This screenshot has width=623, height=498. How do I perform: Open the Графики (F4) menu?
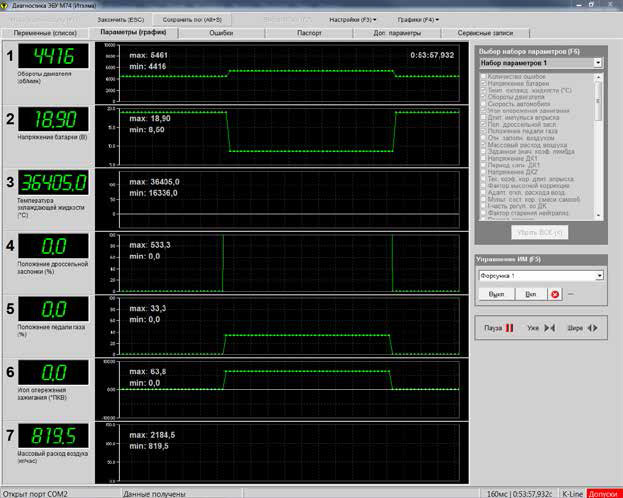click(415, 19)
